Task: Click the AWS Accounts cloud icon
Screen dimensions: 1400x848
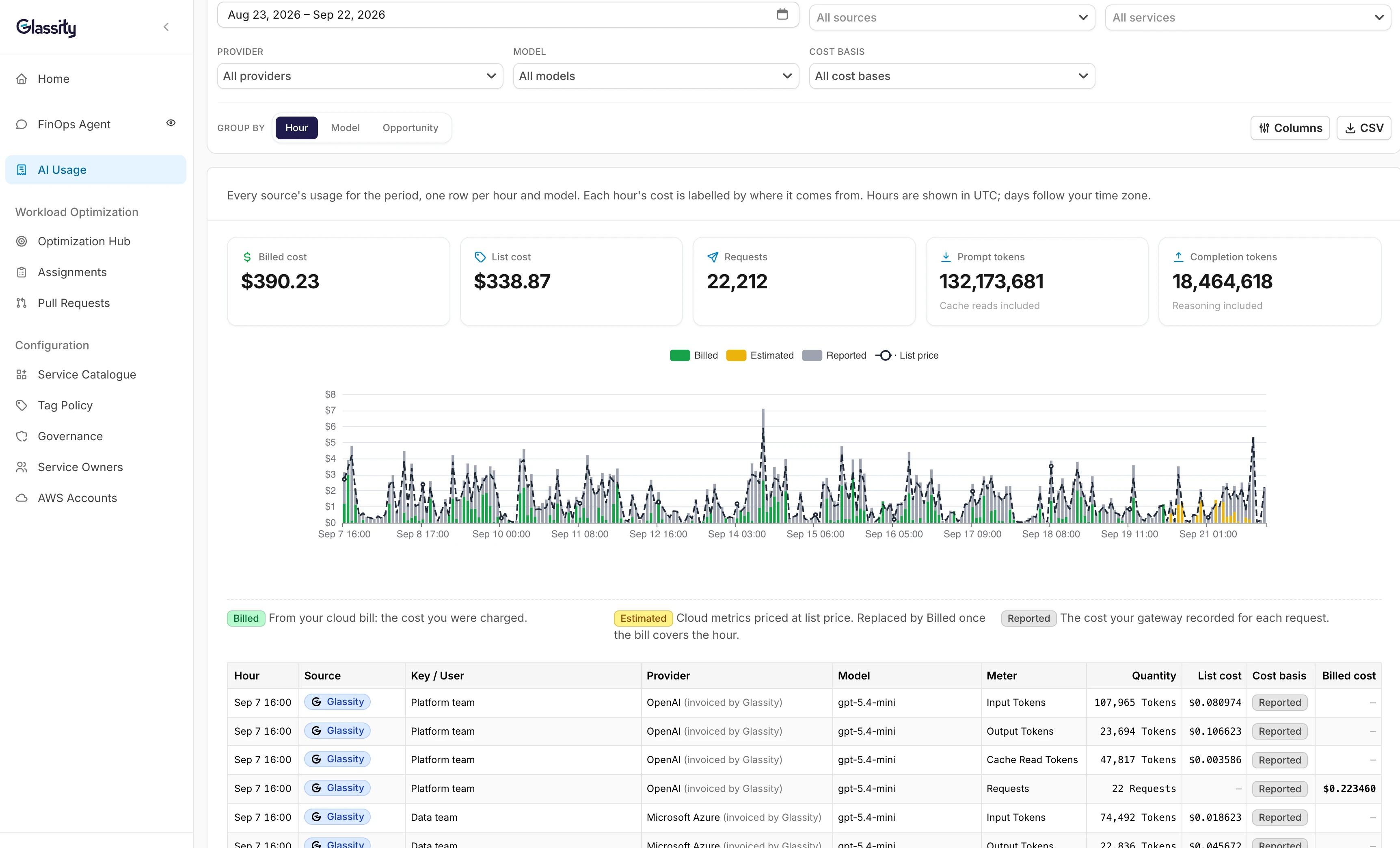Action: pos(22,498)
